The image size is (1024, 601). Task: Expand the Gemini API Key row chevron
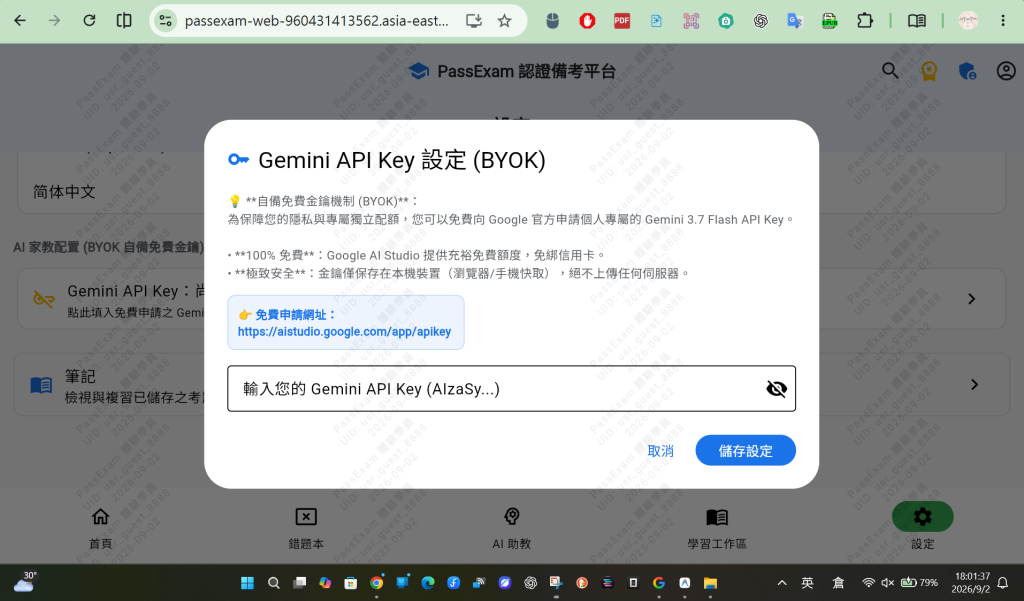[x=972, y=299]
